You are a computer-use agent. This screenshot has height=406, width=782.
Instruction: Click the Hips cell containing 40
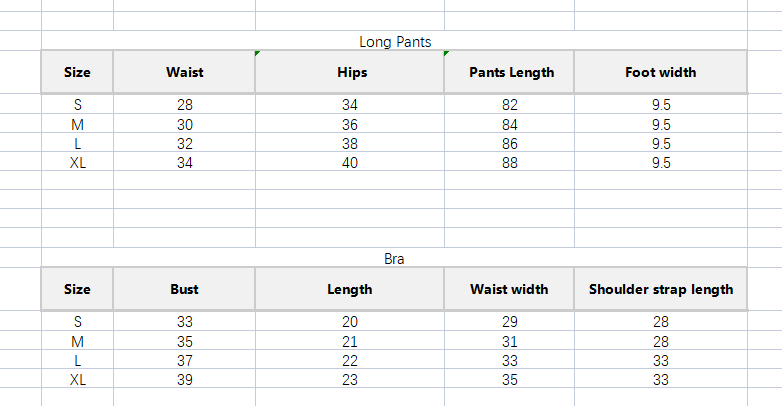(x=349, y=163)
